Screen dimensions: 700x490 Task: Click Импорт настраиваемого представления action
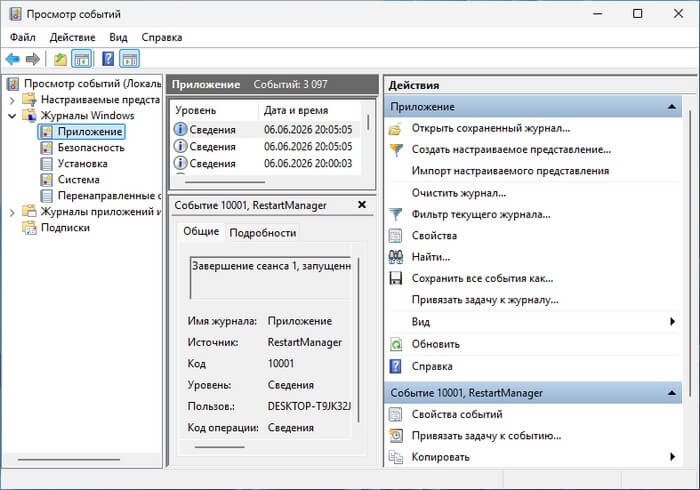click(x=510, y=171)
